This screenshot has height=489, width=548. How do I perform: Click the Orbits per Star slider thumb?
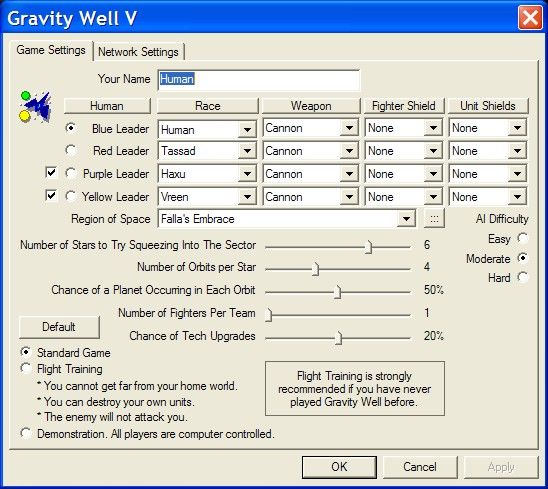pos(316,269)
